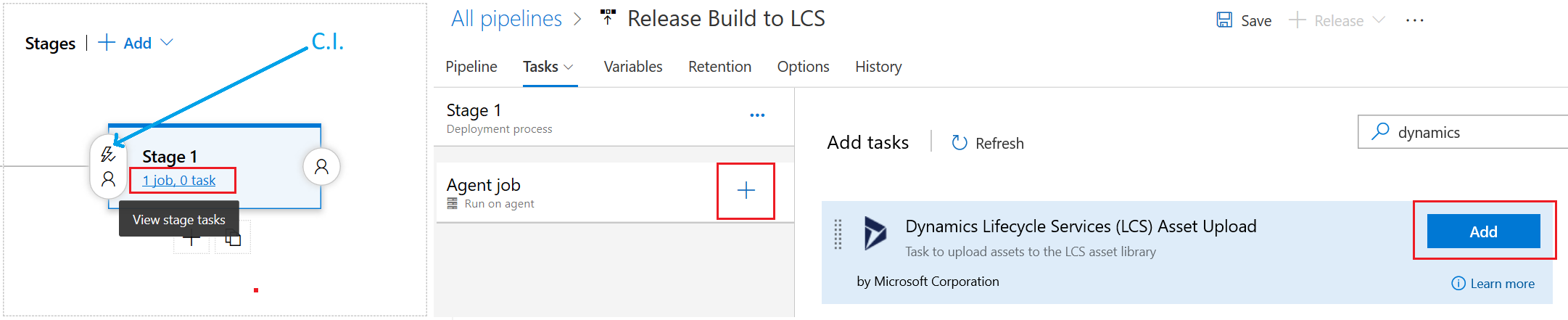Click the pre-deployment approver person icon on Stage 1
Viewport: 1568px width, 320px height.
108,179
